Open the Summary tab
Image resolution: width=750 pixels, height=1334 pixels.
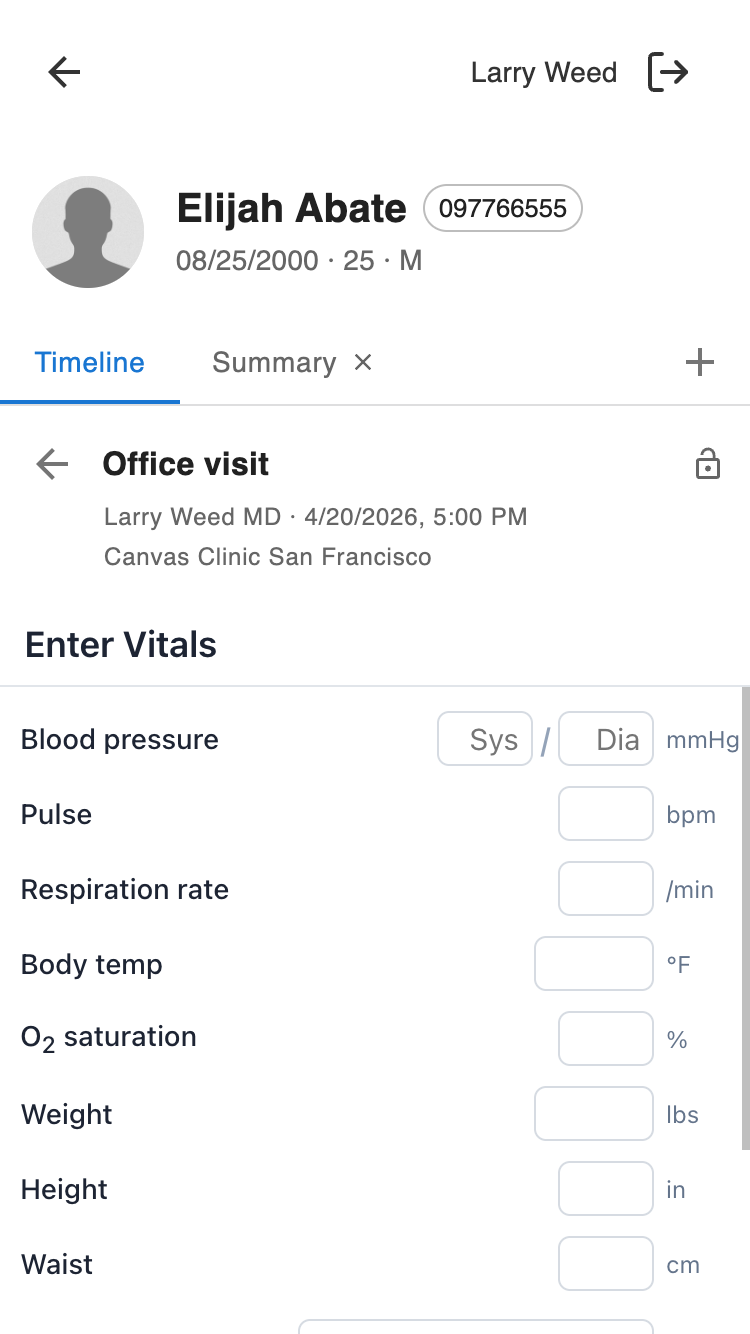pos(273,362)
